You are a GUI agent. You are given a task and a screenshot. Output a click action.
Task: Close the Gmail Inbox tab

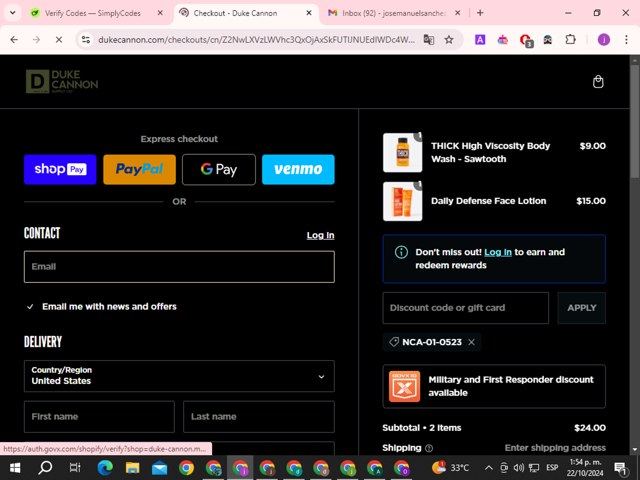tap(458, 13)
